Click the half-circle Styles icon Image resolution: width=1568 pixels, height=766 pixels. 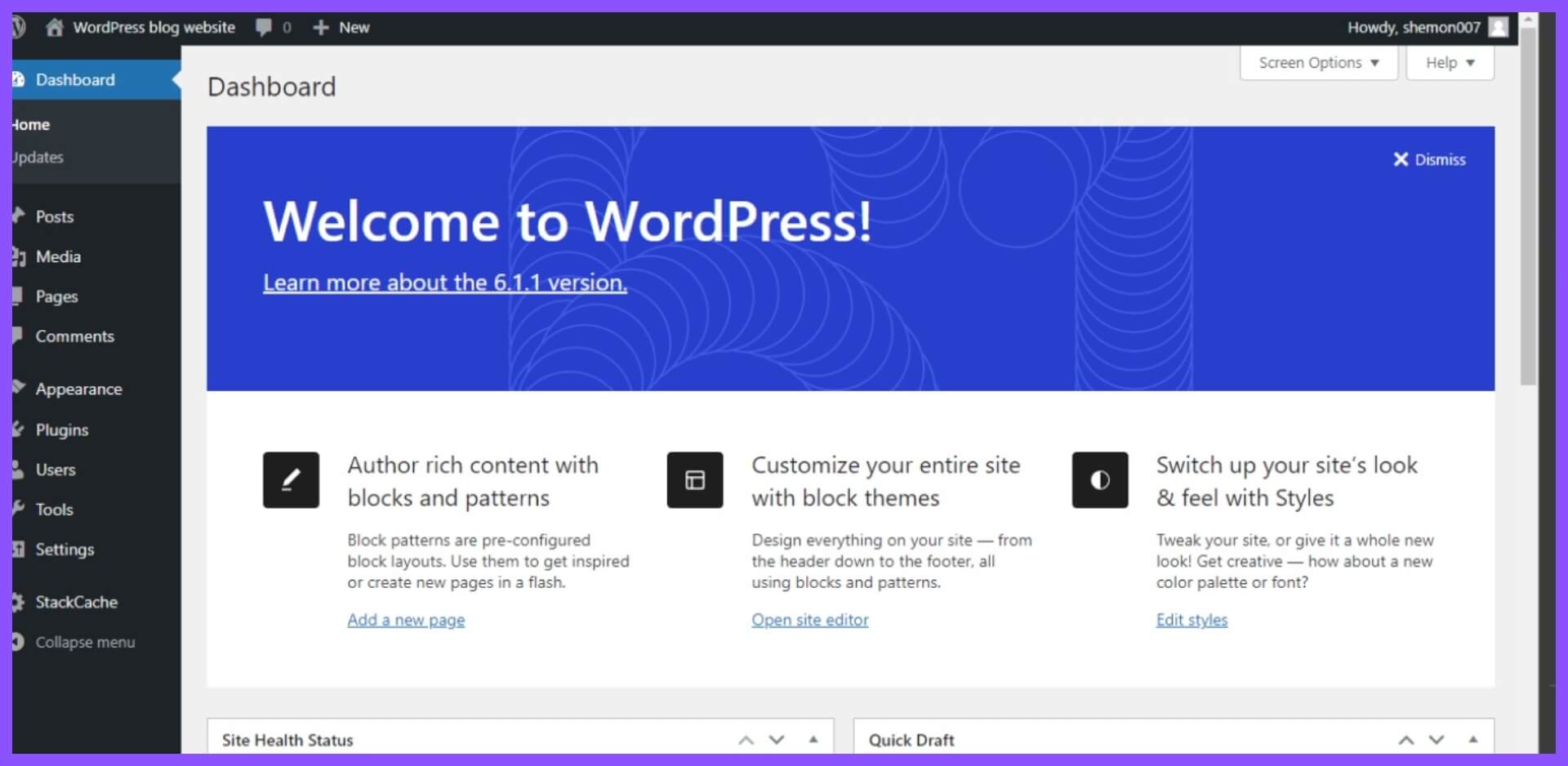[1099, 480]
